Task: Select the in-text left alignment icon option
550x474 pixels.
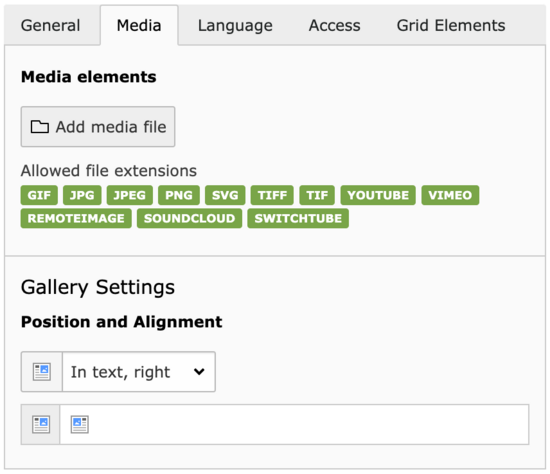Action: coord(80,425)
